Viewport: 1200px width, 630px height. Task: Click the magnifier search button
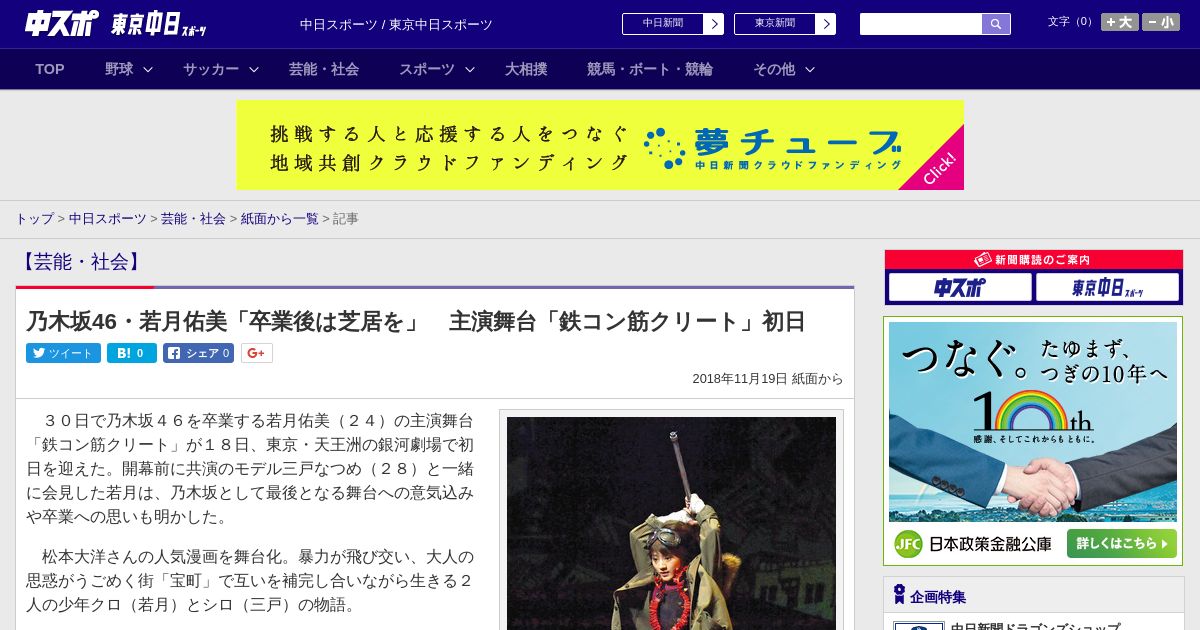point(996,24)
